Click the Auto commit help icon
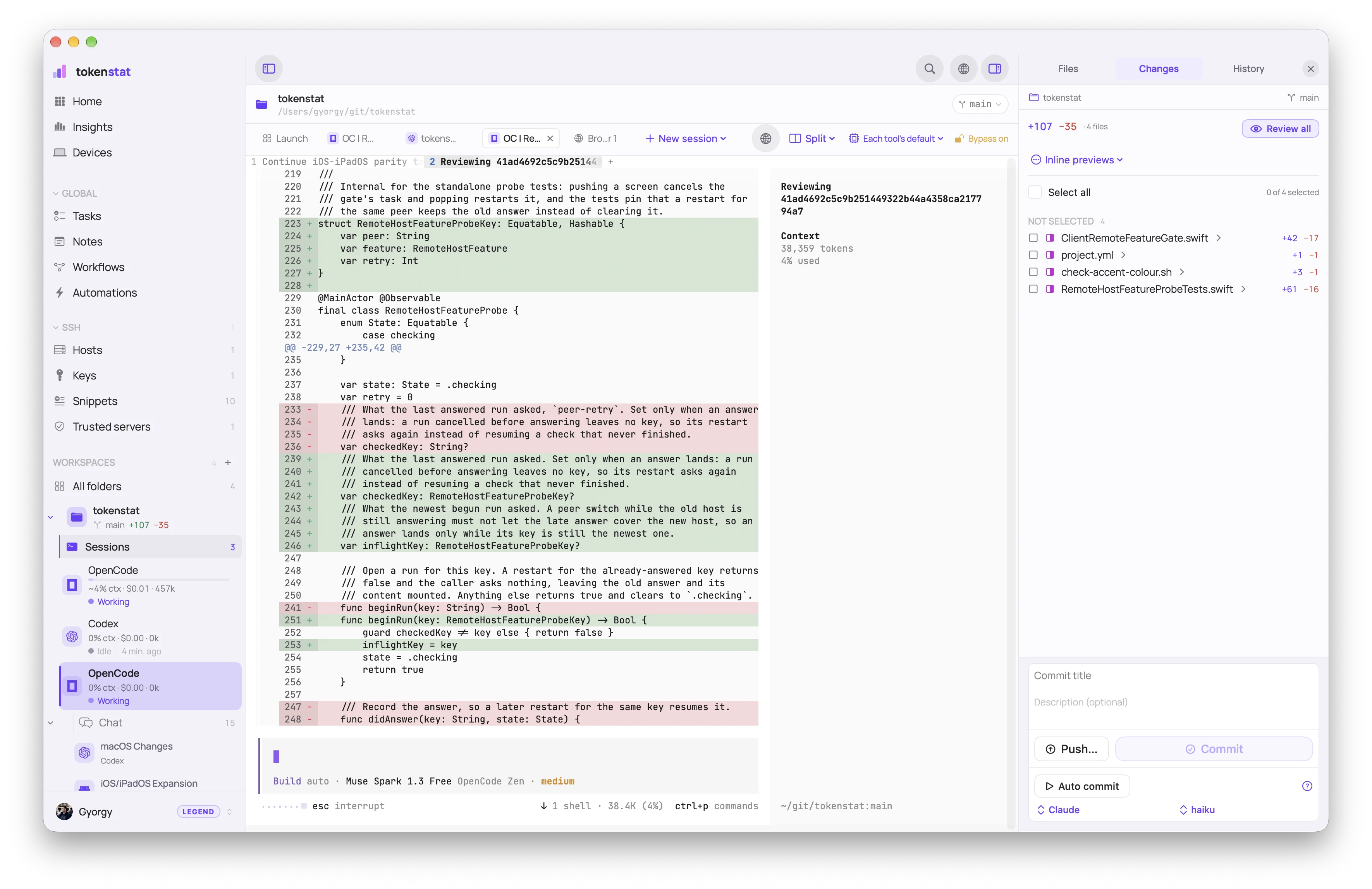1372x889 pixels. [1307, 786]
